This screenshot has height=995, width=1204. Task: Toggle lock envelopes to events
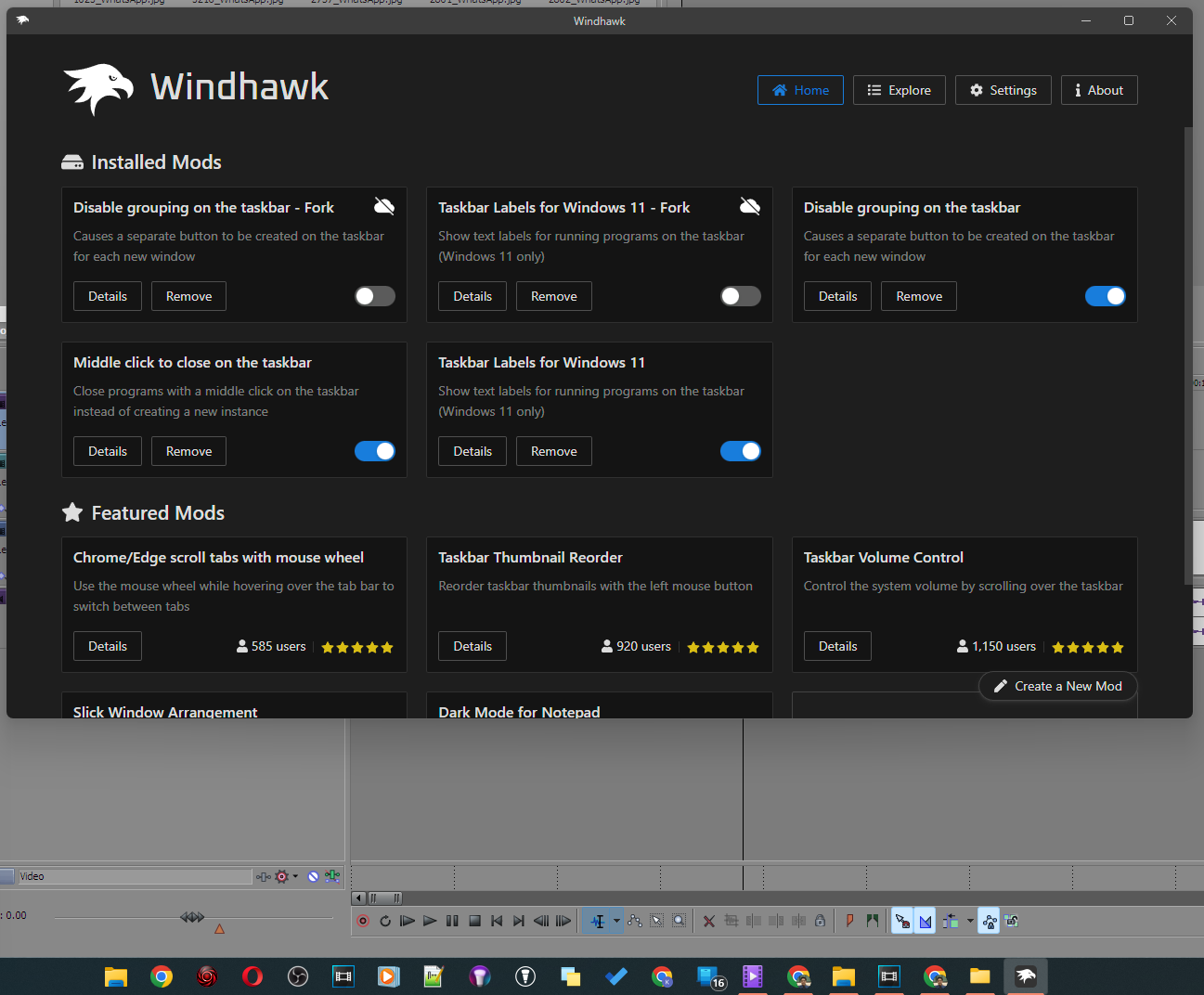(x=989, y=921)
